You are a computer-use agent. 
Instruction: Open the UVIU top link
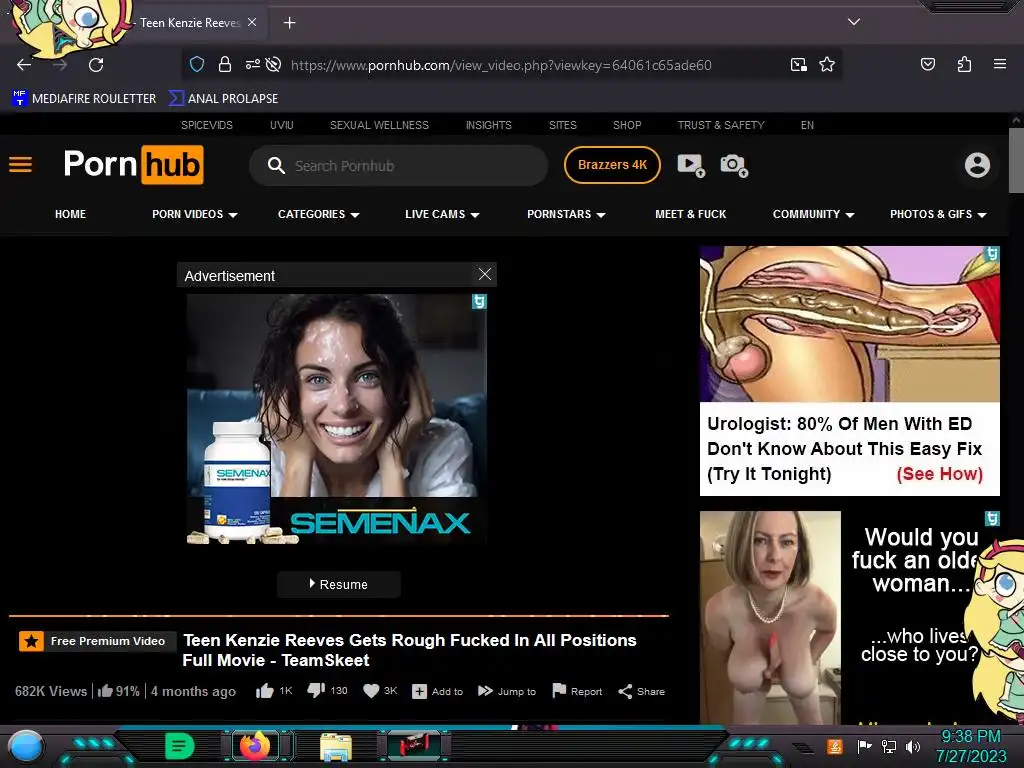(281, 125)
